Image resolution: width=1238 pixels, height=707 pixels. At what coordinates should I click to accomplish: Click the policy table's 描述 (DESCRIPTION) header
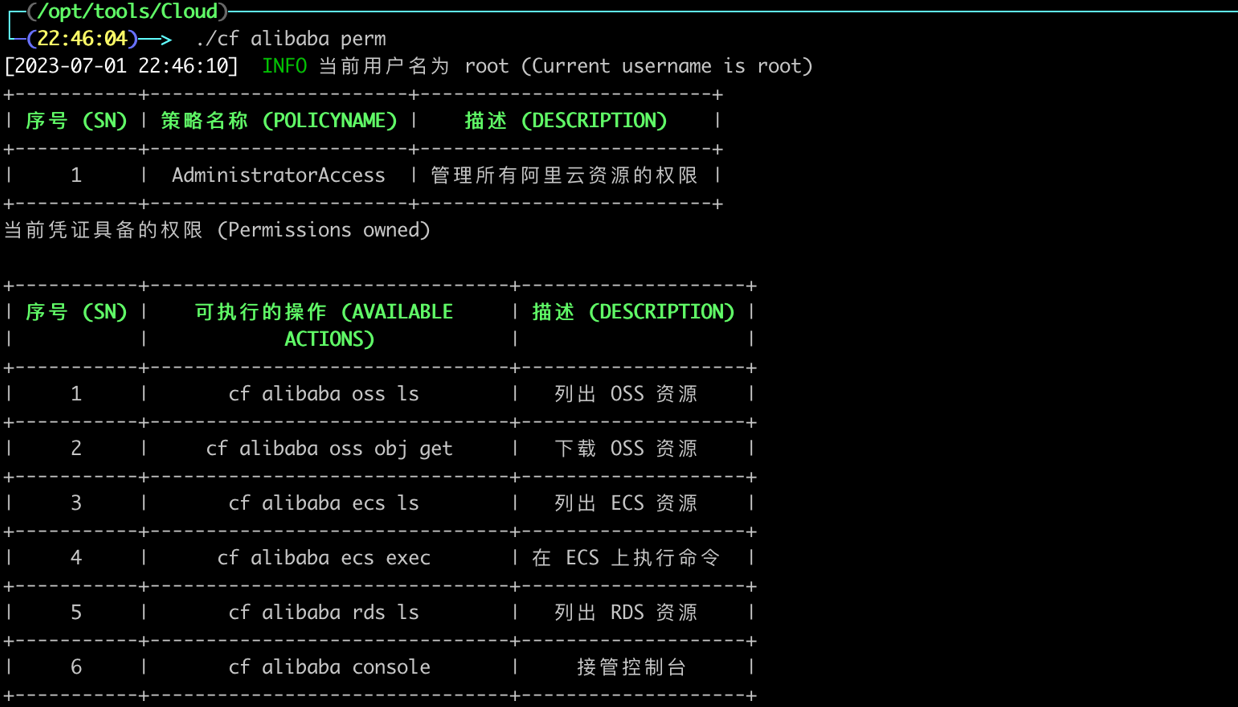pyautogui.click(x=566, y=121)
